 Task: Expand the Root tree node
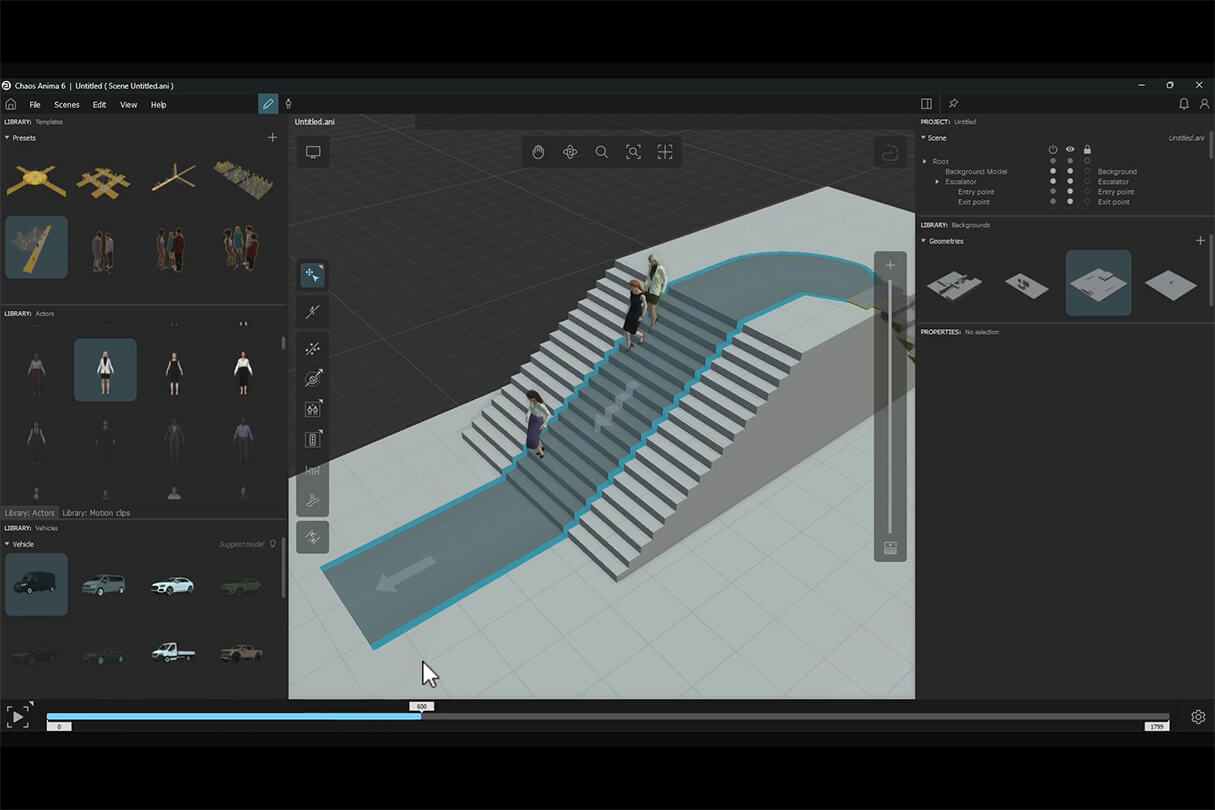coord(925,161)
